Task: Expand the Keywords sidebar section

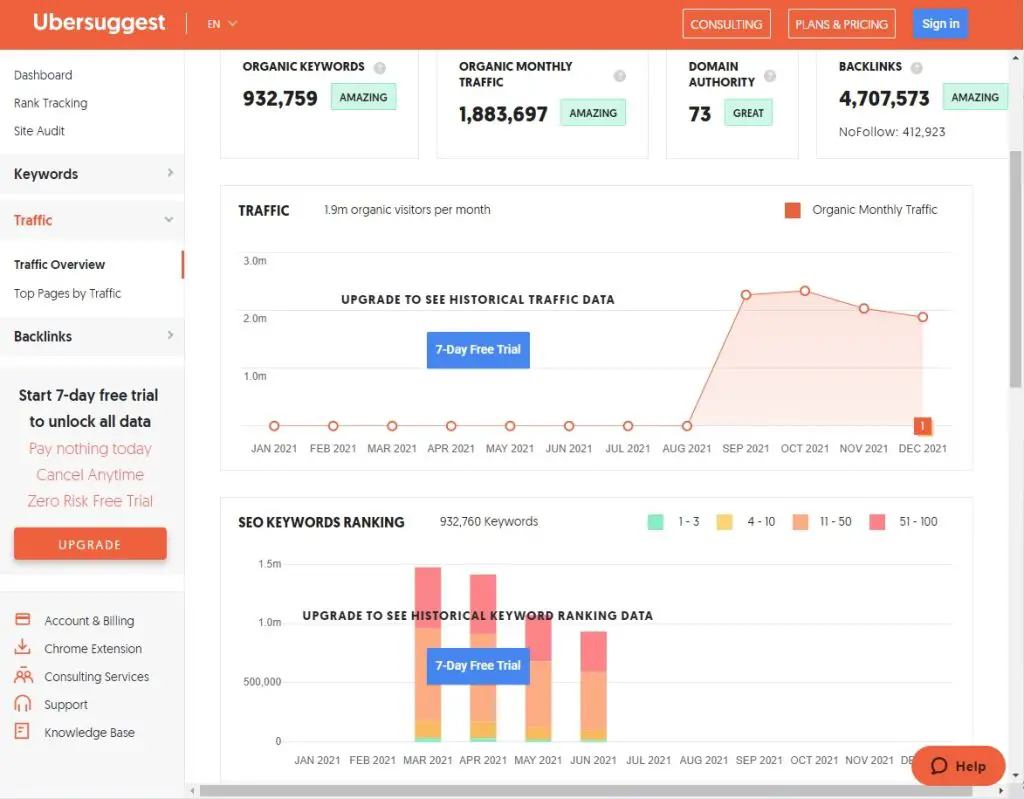Action: click(x=92, y=174)
